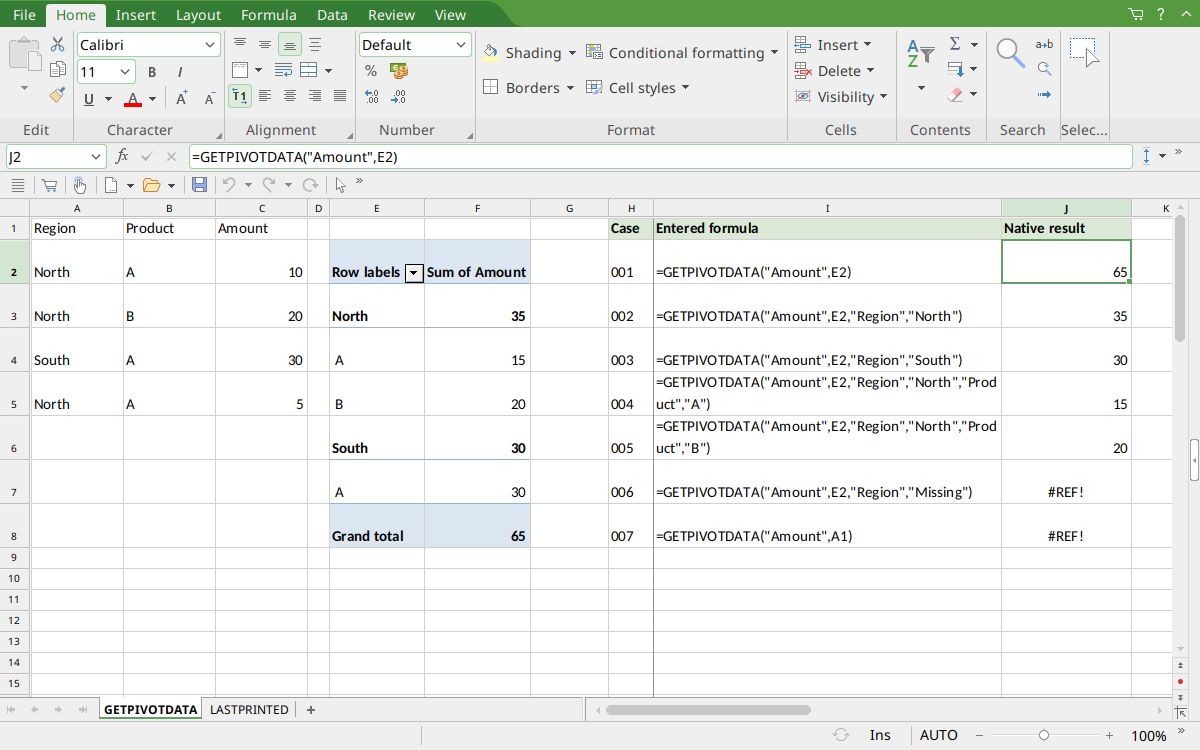Click the fx insert function icon
The image size is (1200, 750).
(x=122, y=157)
